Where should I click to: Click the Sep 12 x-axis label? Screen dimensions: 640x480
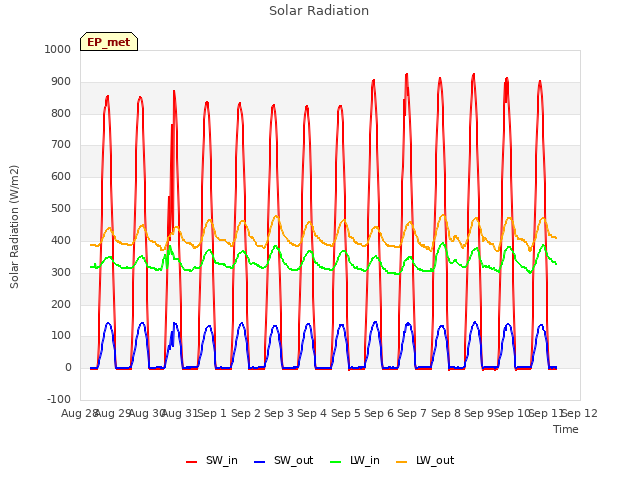(x=580, y=413)
